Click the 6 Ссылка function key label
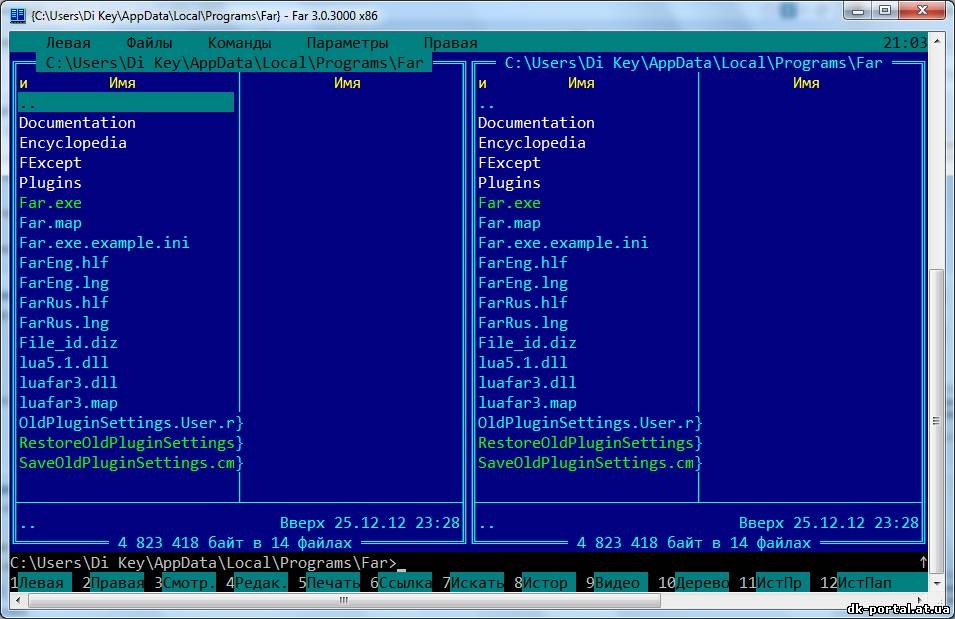The height and width of the screenshot is (619, 955). (x=401, y=583)
